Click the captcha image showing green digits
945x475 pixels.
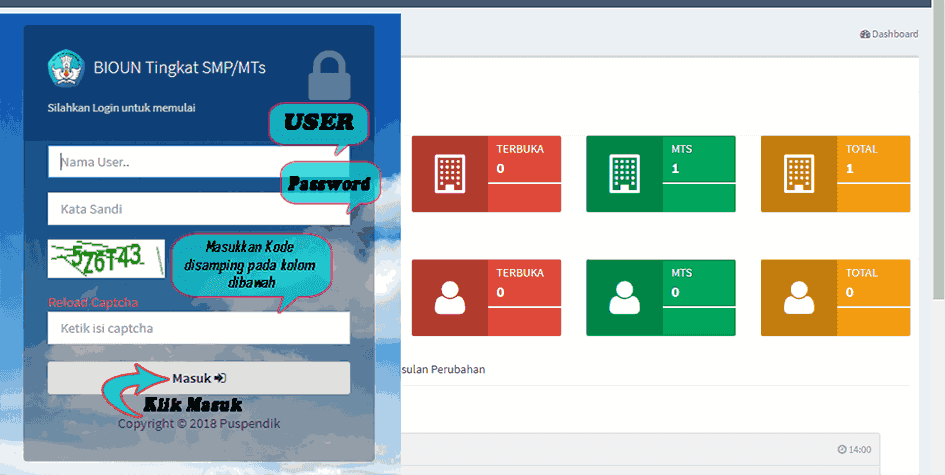107,259
